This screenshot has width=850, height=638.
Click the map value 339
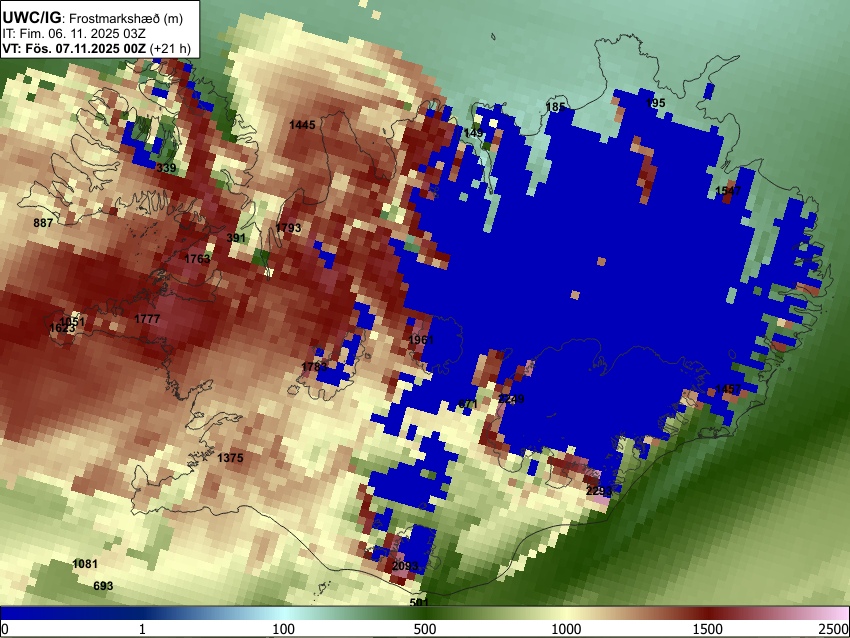click(166, 167)
